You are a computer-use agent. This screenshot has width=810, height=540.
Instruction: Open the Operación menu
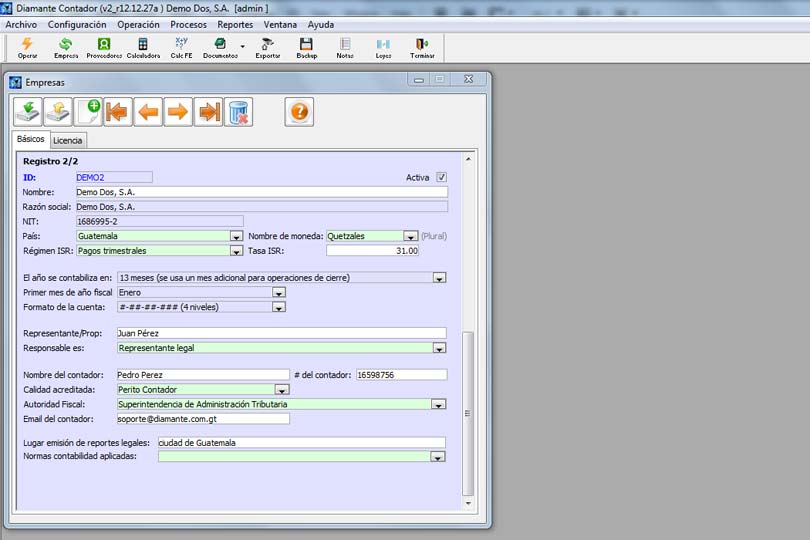pos(138,25)
